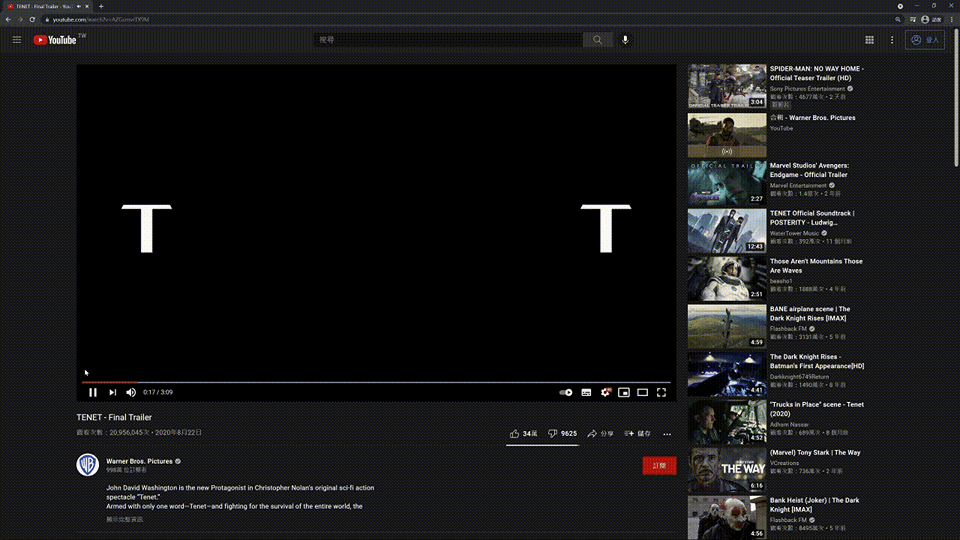Open the settings three-dot menu in header
Image resolution: width=960 pixels, height=540 pixels.
[x=892, y=40]
